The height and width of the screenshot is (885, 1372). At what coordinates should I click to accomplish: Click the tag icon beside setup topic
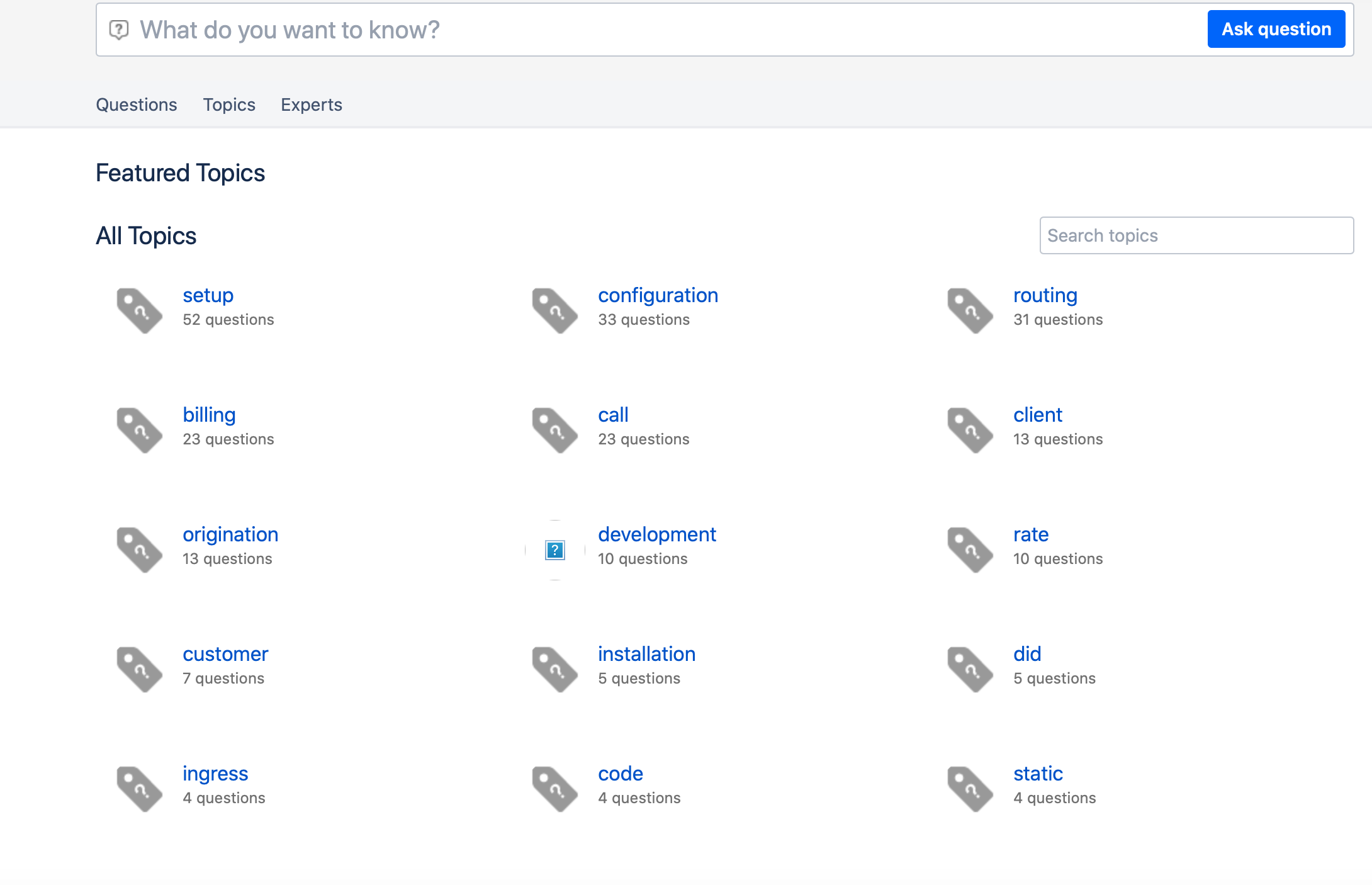tap(140, 310)
